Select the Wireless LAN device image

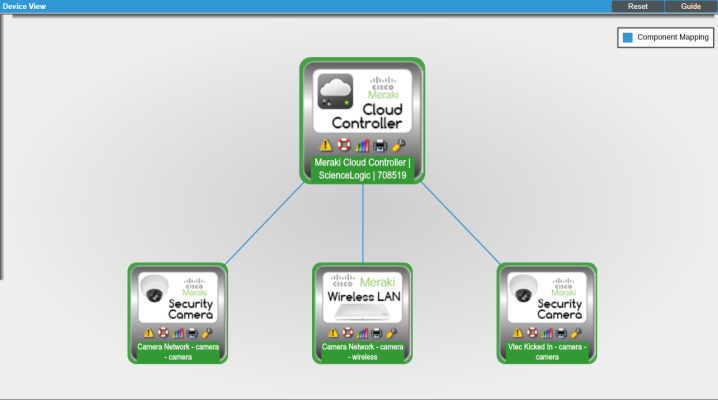362,297
